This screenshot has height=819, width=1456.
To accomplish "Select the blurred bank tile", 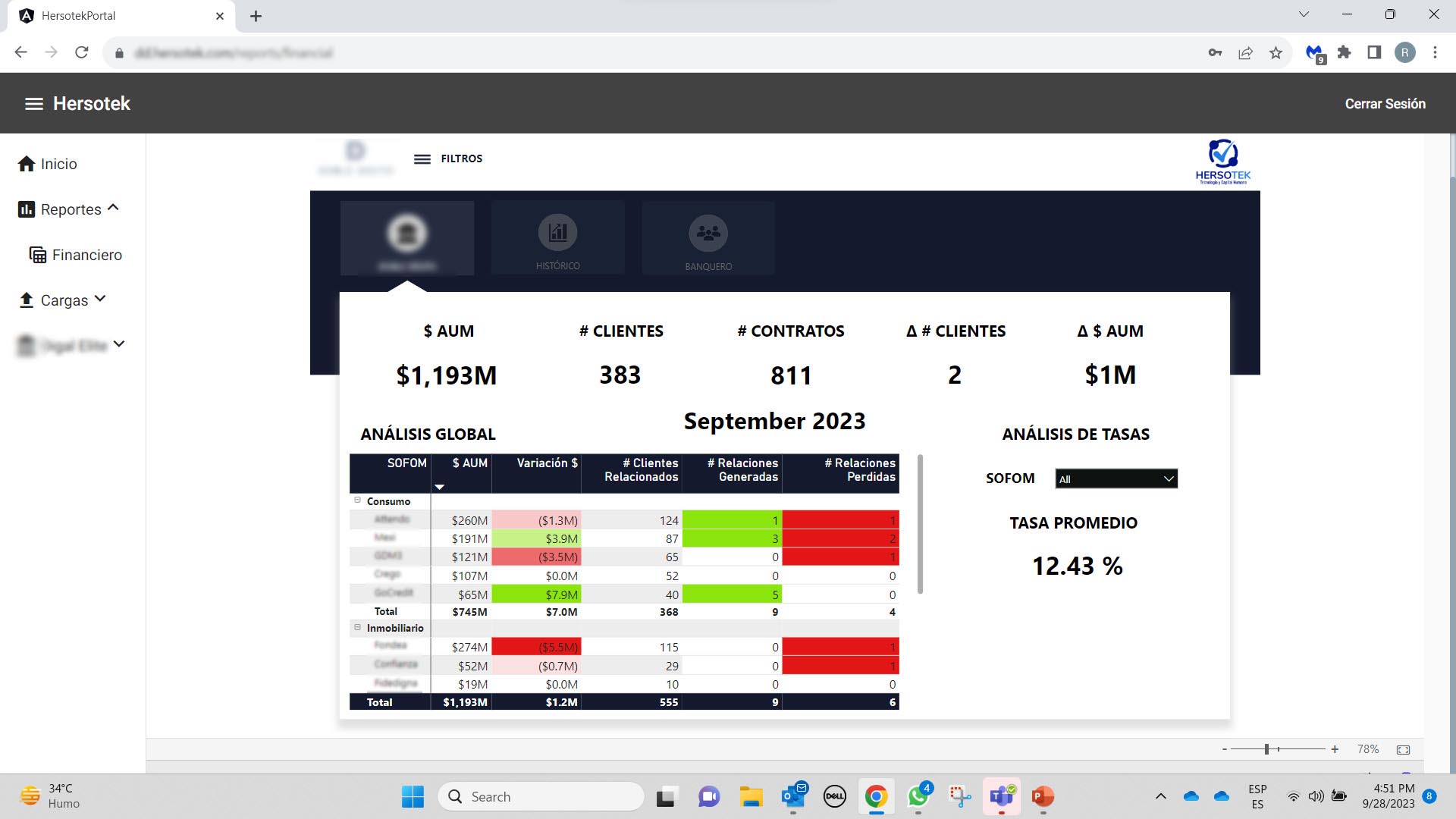I will tap(407, 238).
